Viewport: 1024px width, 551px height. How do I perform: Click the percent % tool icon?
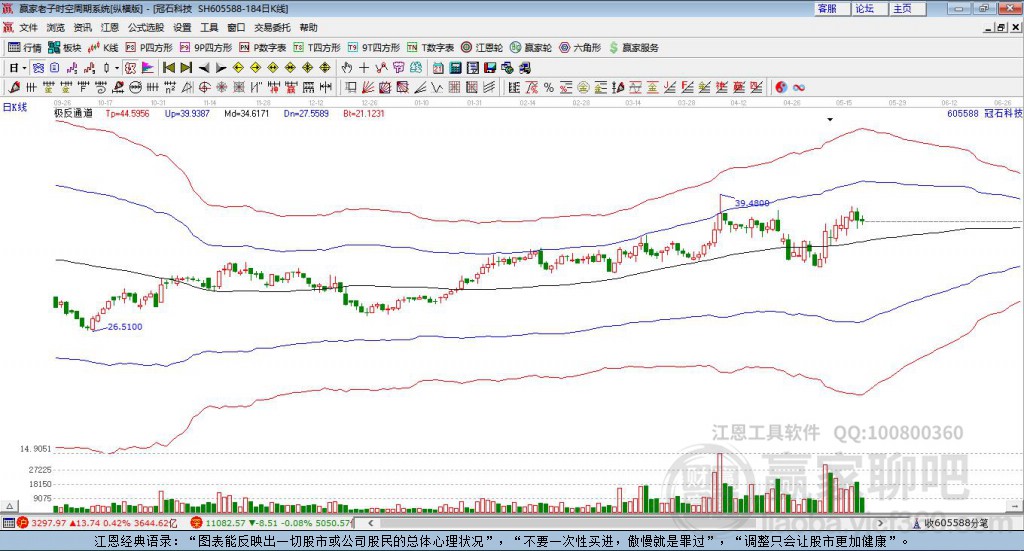coord(549,87)
